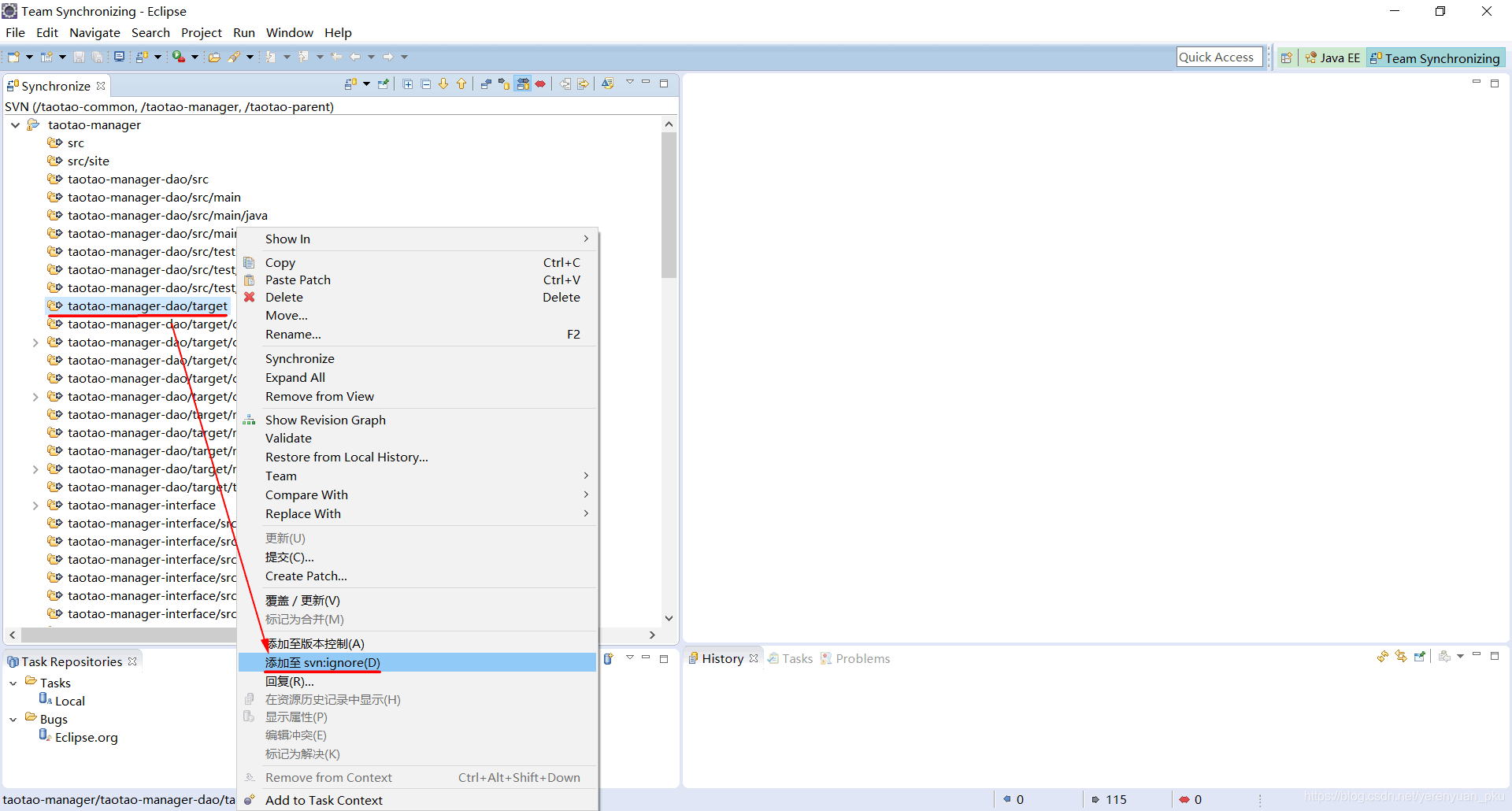Click the New wizard toolbar icon
Screen dimensions: 1512x811
pos(13,57)
